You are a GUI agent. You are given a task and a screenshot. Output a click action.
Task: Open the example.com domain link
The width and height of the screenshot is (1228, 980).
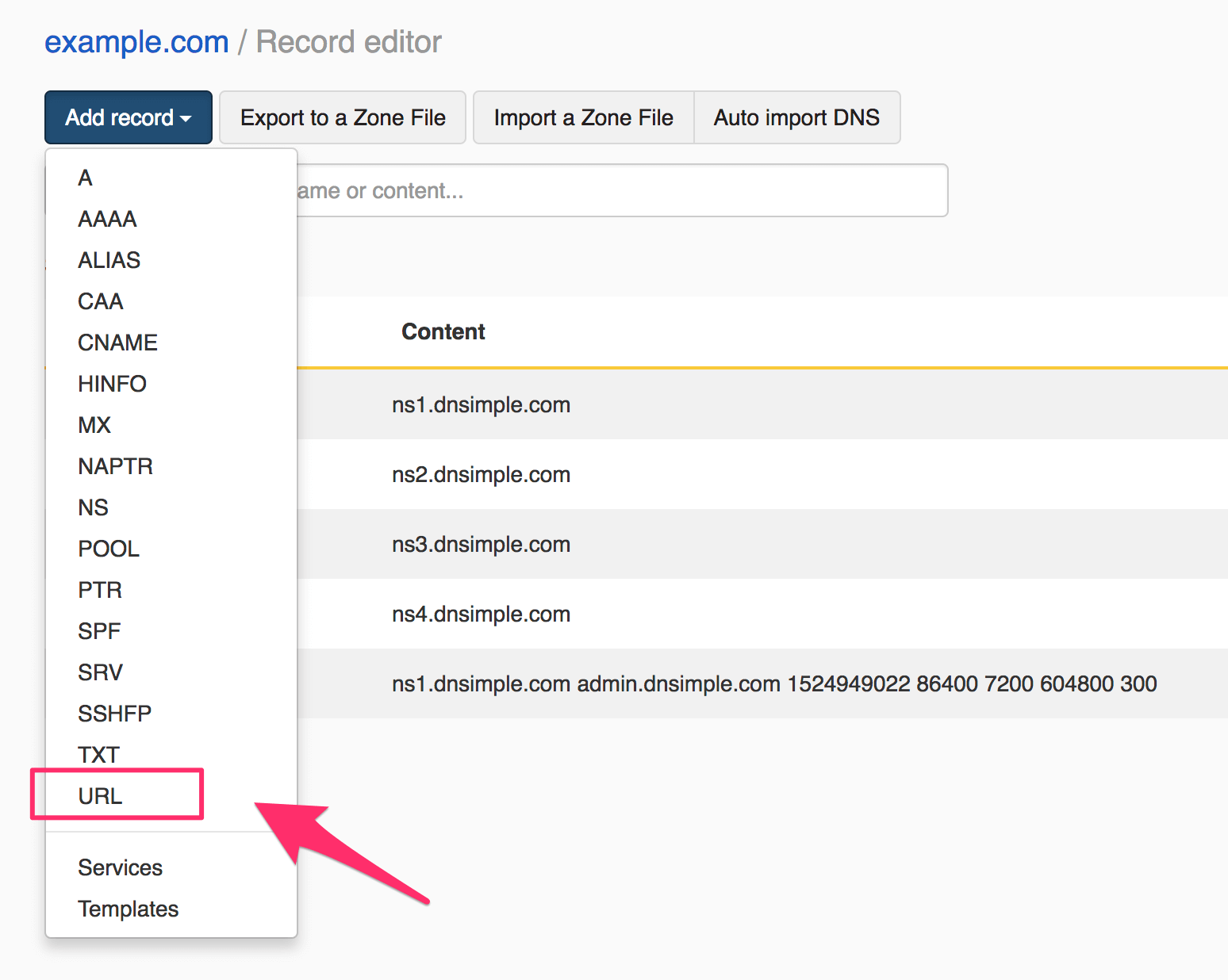tap(136, 41)
